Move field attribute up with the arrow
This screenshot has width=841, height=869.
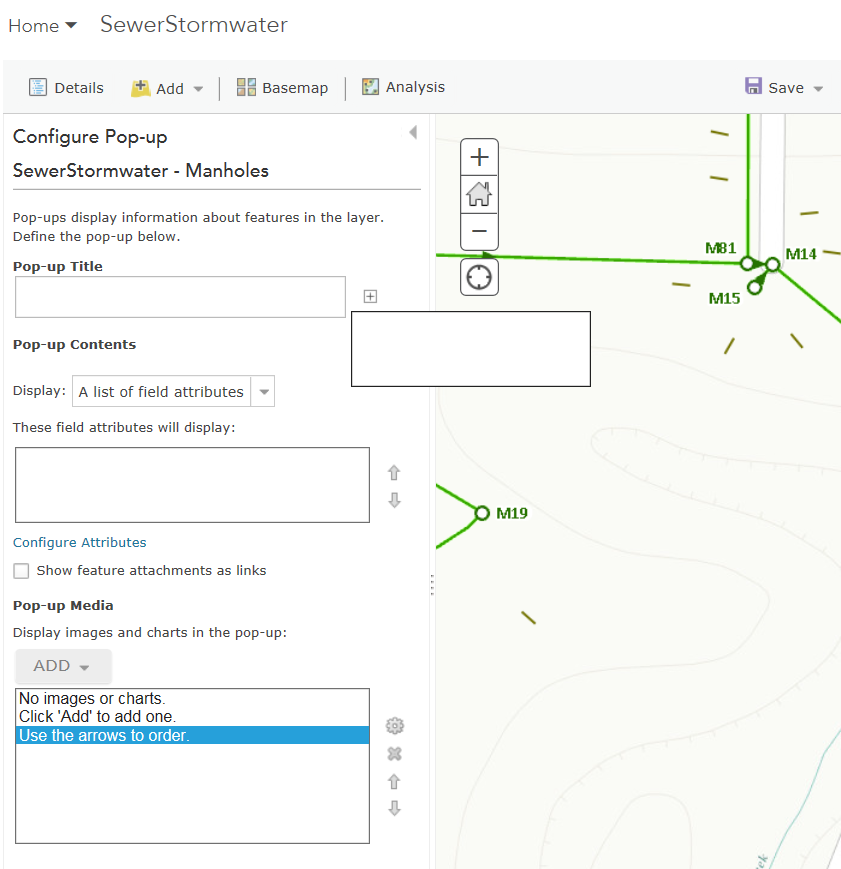(394, 473)
